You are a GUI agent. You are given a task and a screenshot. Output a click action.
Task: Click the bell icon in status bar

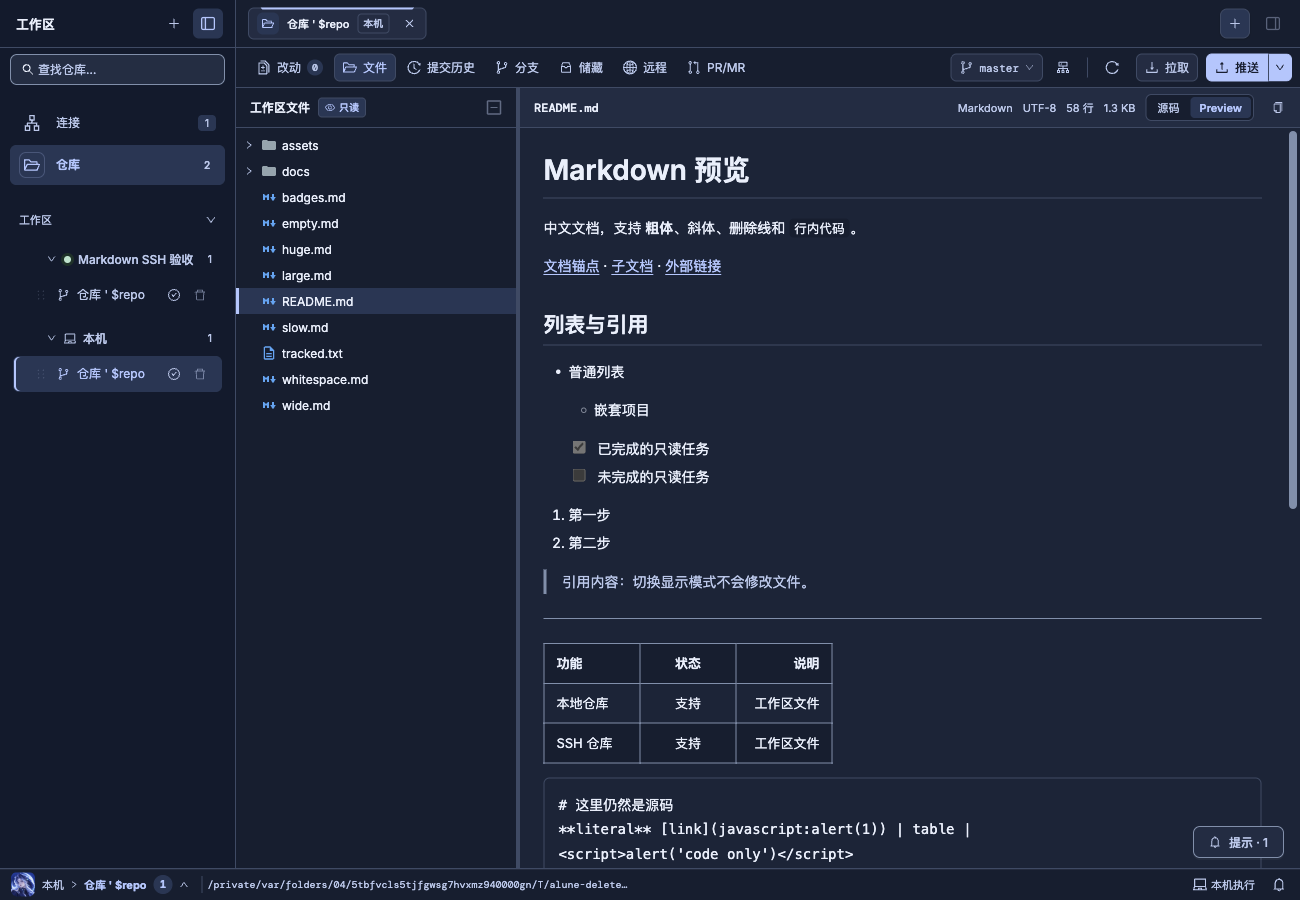coord(1278,885)
